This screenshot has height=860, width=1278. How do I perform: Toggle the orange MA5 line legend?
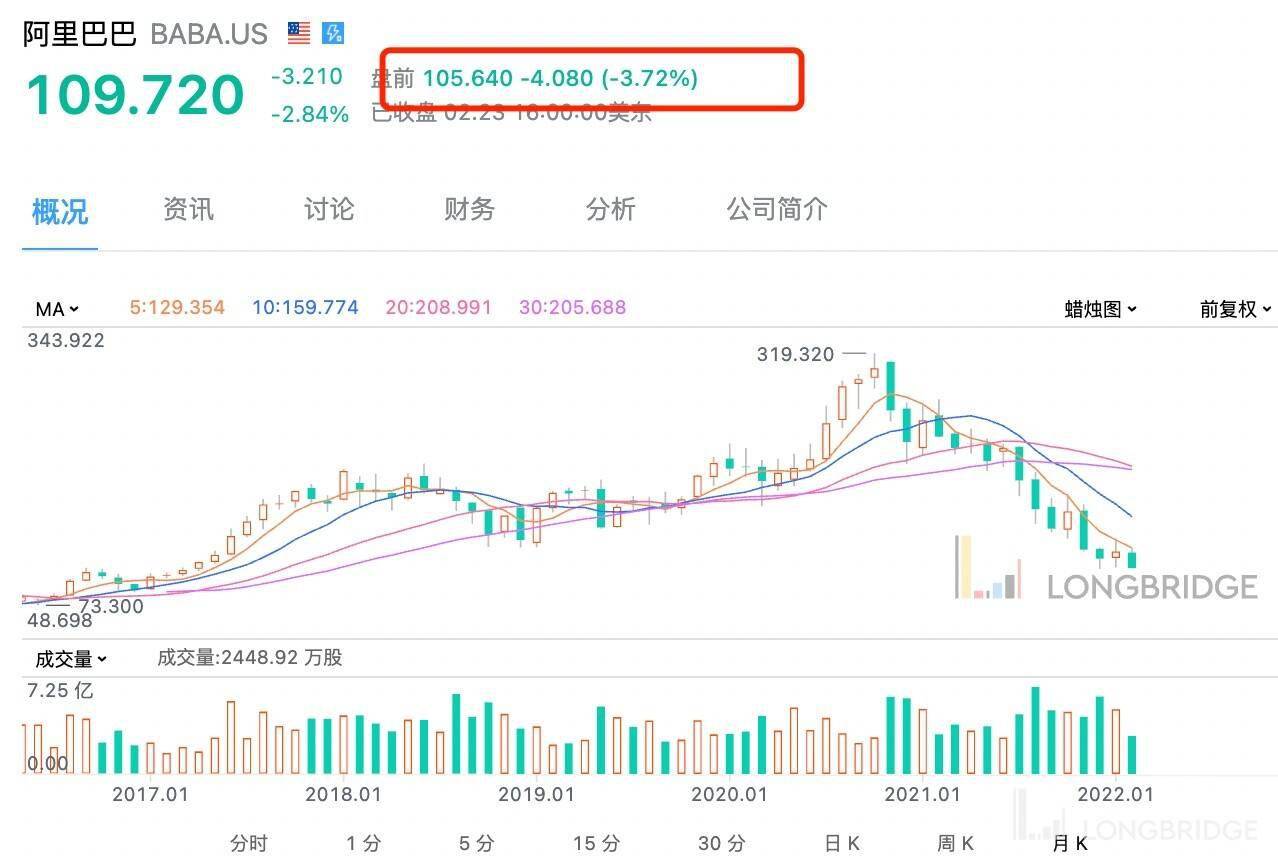tap(176, 309)
